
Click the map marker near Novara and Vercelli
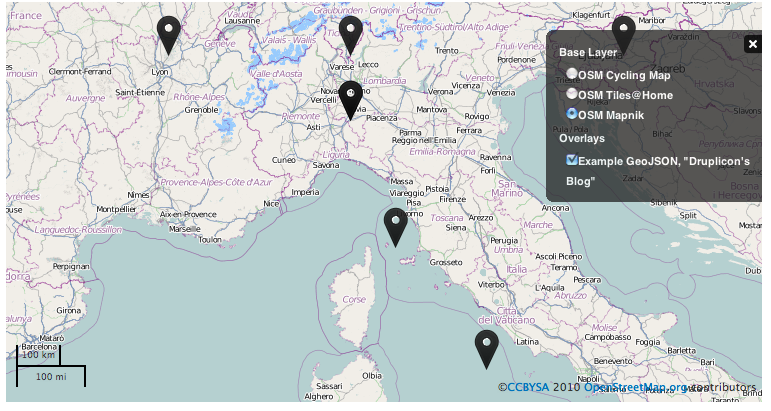(x=351, y=100)
